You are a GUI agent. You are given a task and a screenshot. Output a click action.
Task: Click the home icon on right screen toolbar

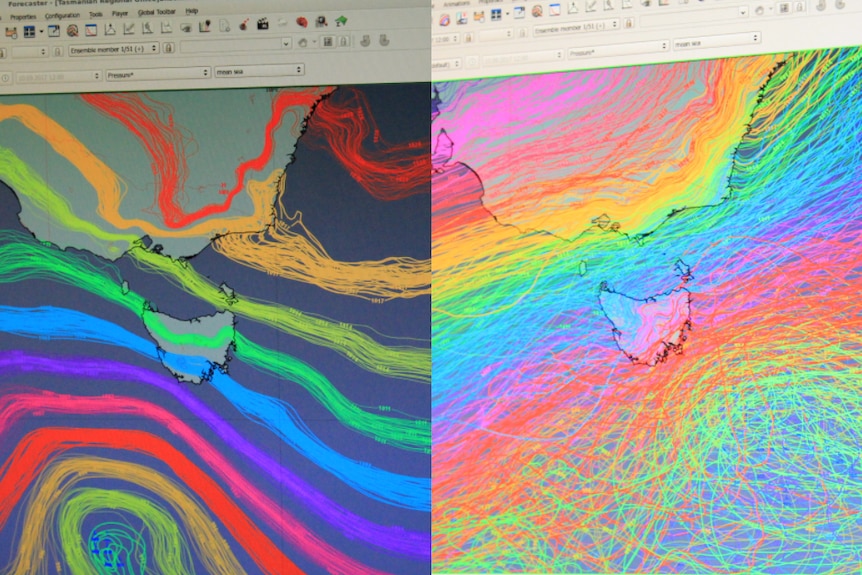pos(760,10)
